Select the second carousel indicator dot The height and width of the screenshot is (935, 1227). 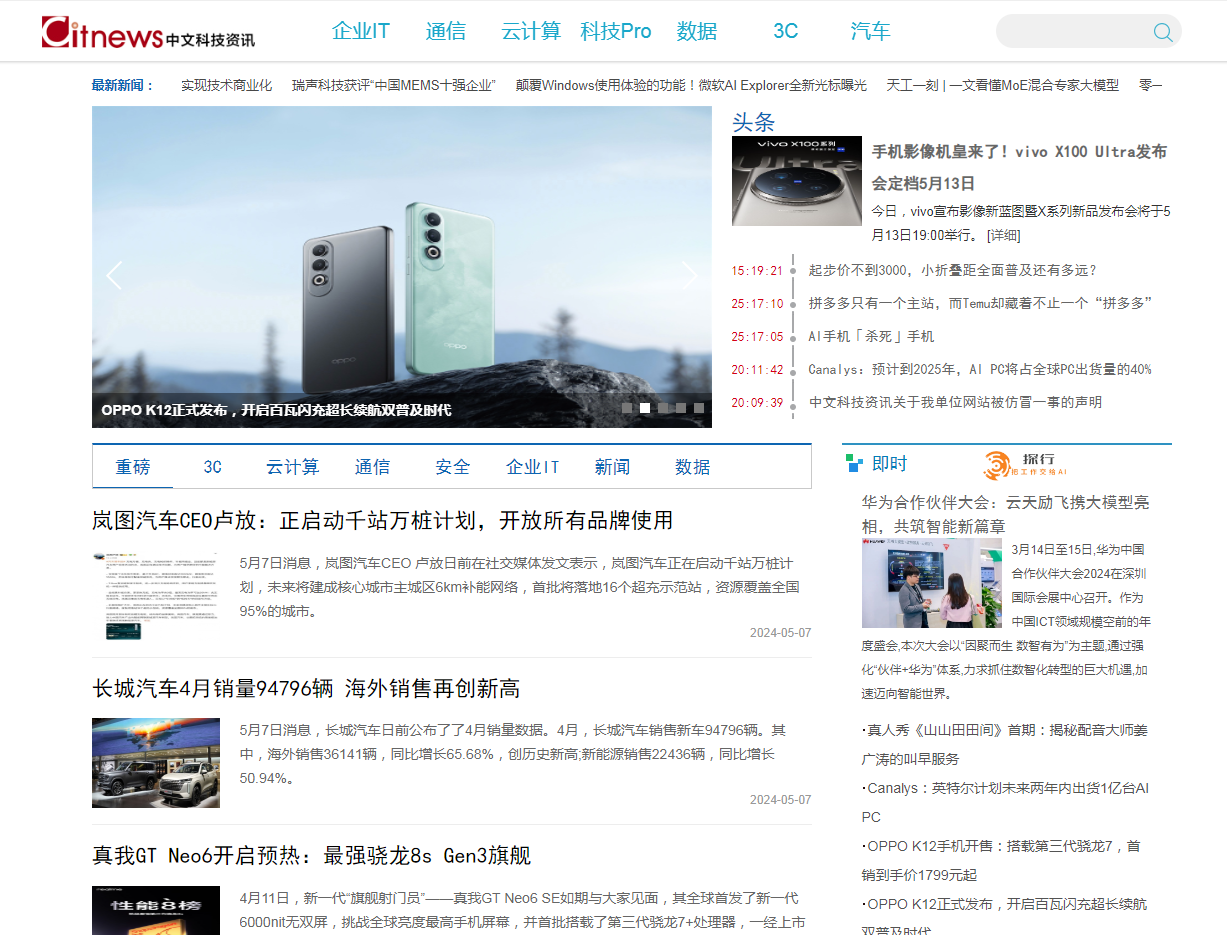645,408
